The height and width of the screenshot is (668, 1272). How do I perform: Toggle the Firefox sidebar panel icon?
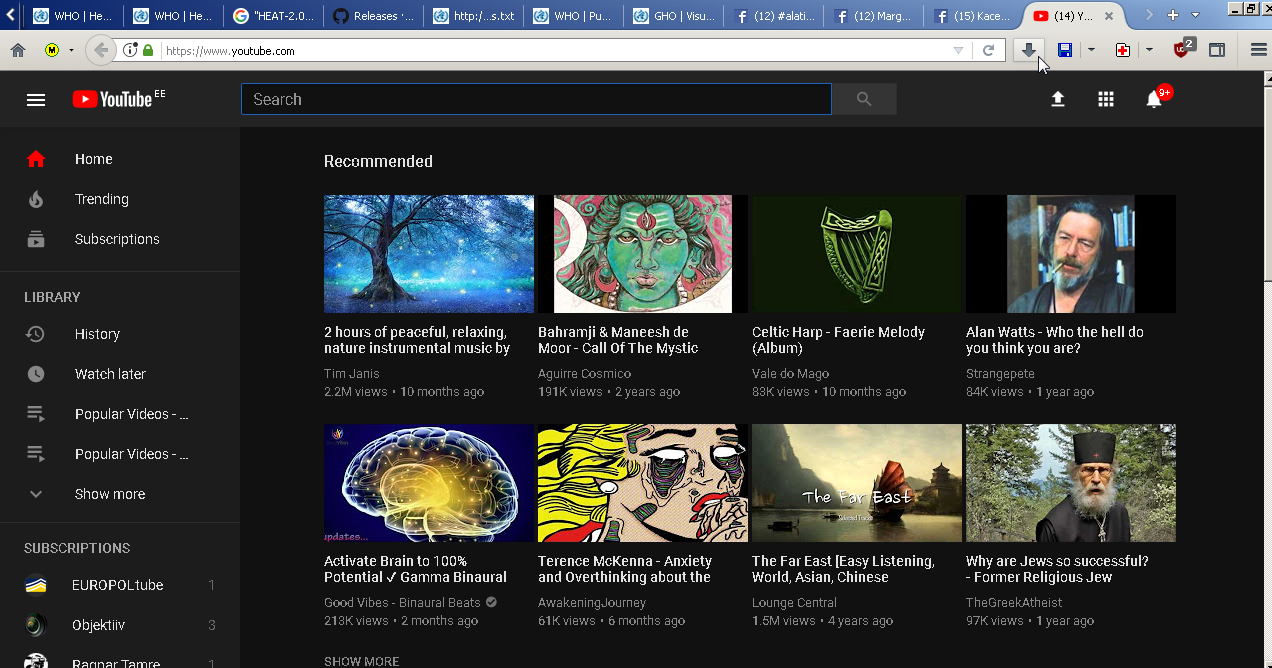tap(1217, 50)
